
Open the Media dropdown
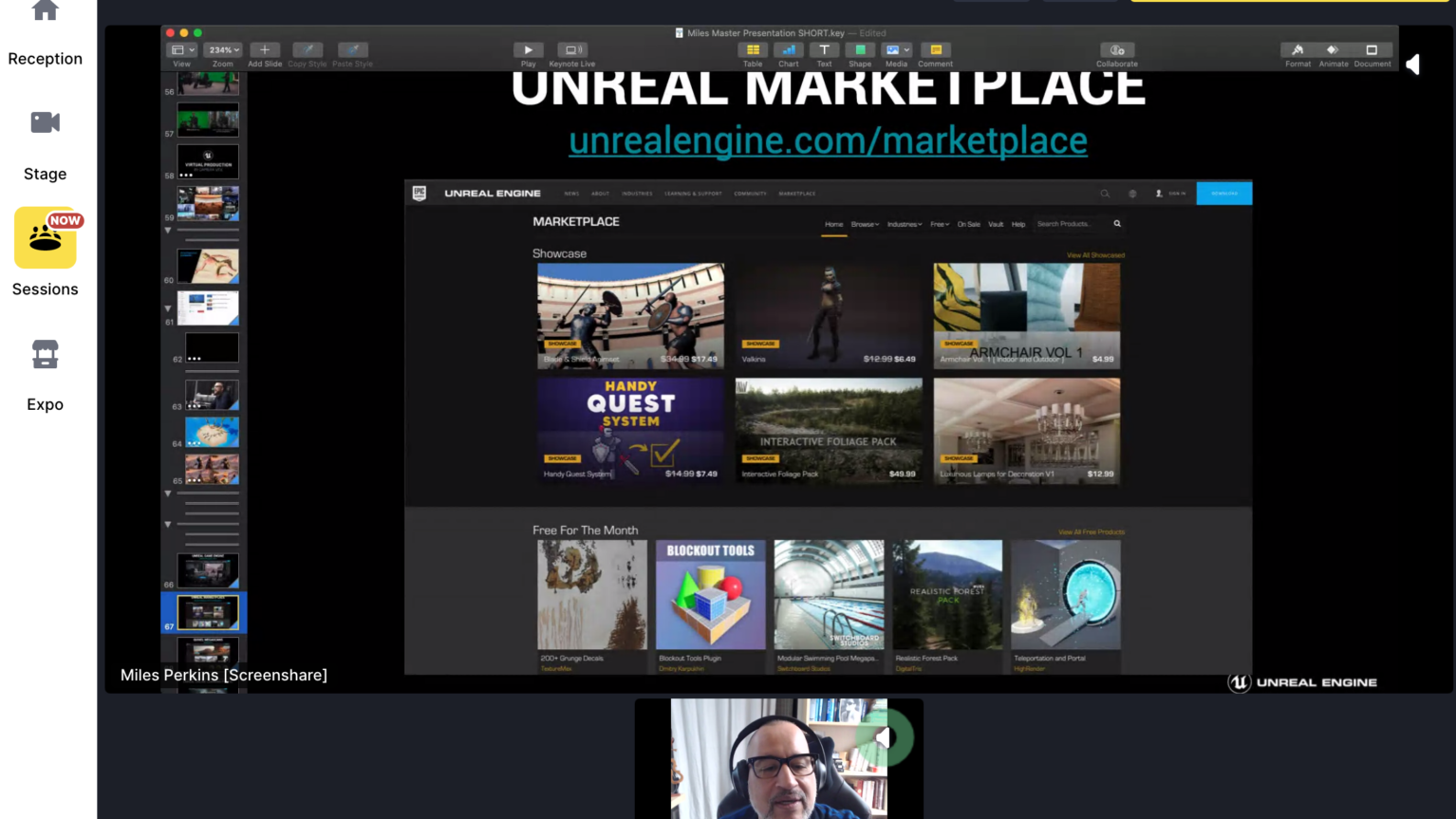click(896, 50)
